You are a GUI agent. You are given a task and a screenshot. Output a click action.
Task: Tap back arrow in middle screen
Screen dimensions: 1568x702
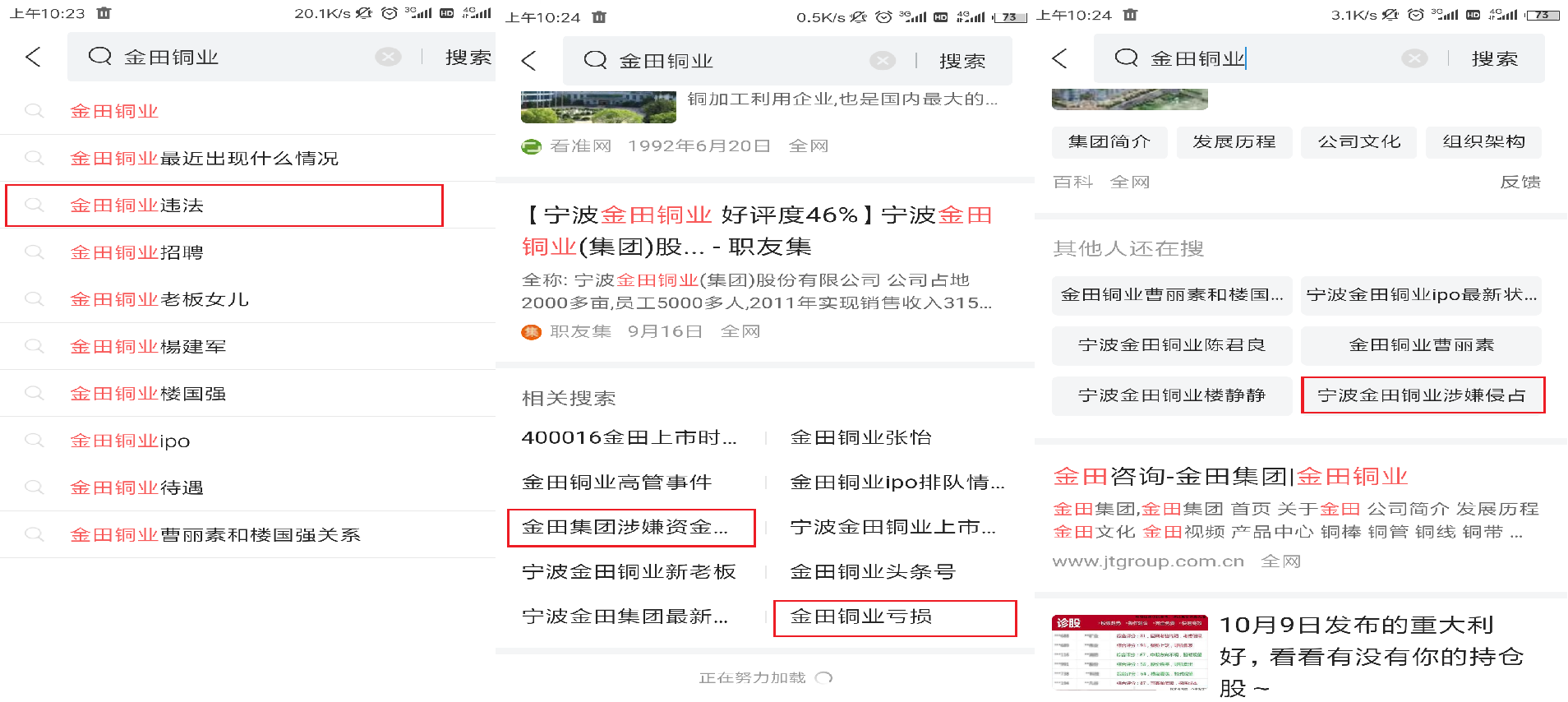point(528,61)
